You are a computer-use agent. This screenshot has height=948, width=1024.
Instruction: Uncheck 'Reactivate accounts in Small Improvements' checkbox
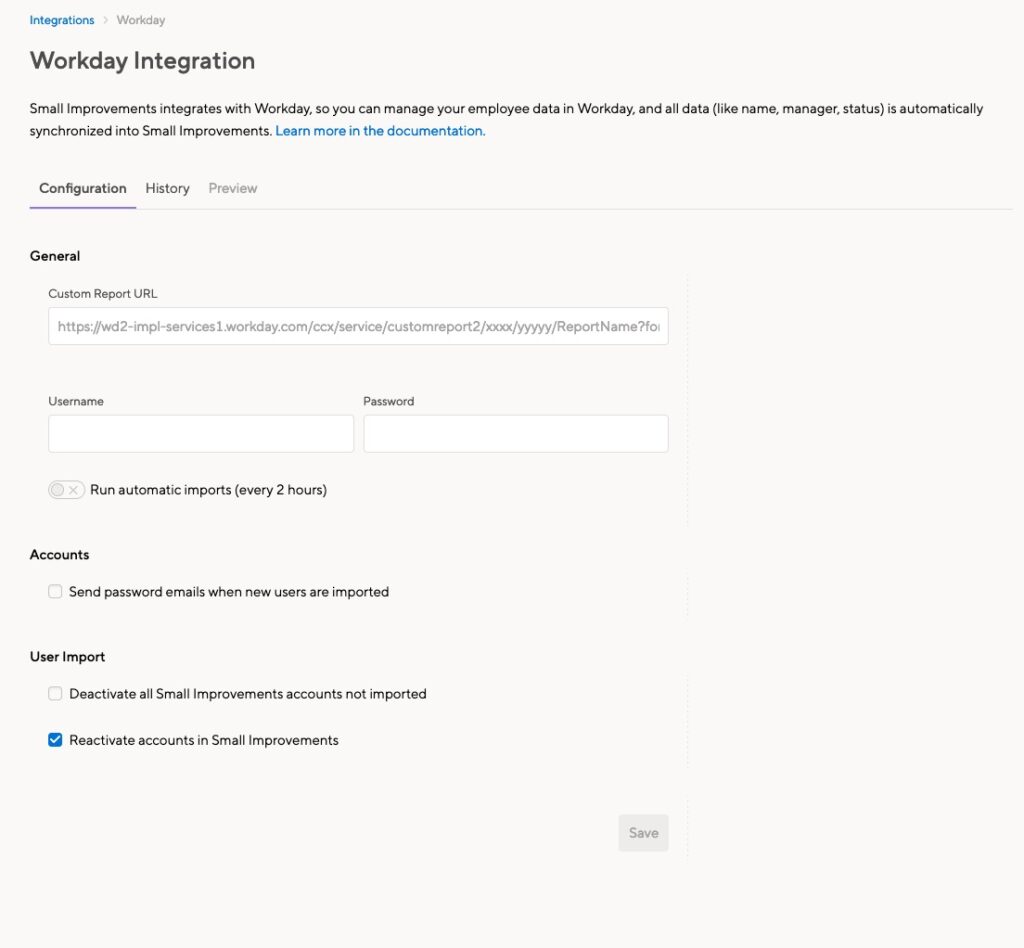pyautogui.click(x=55, y=741)
